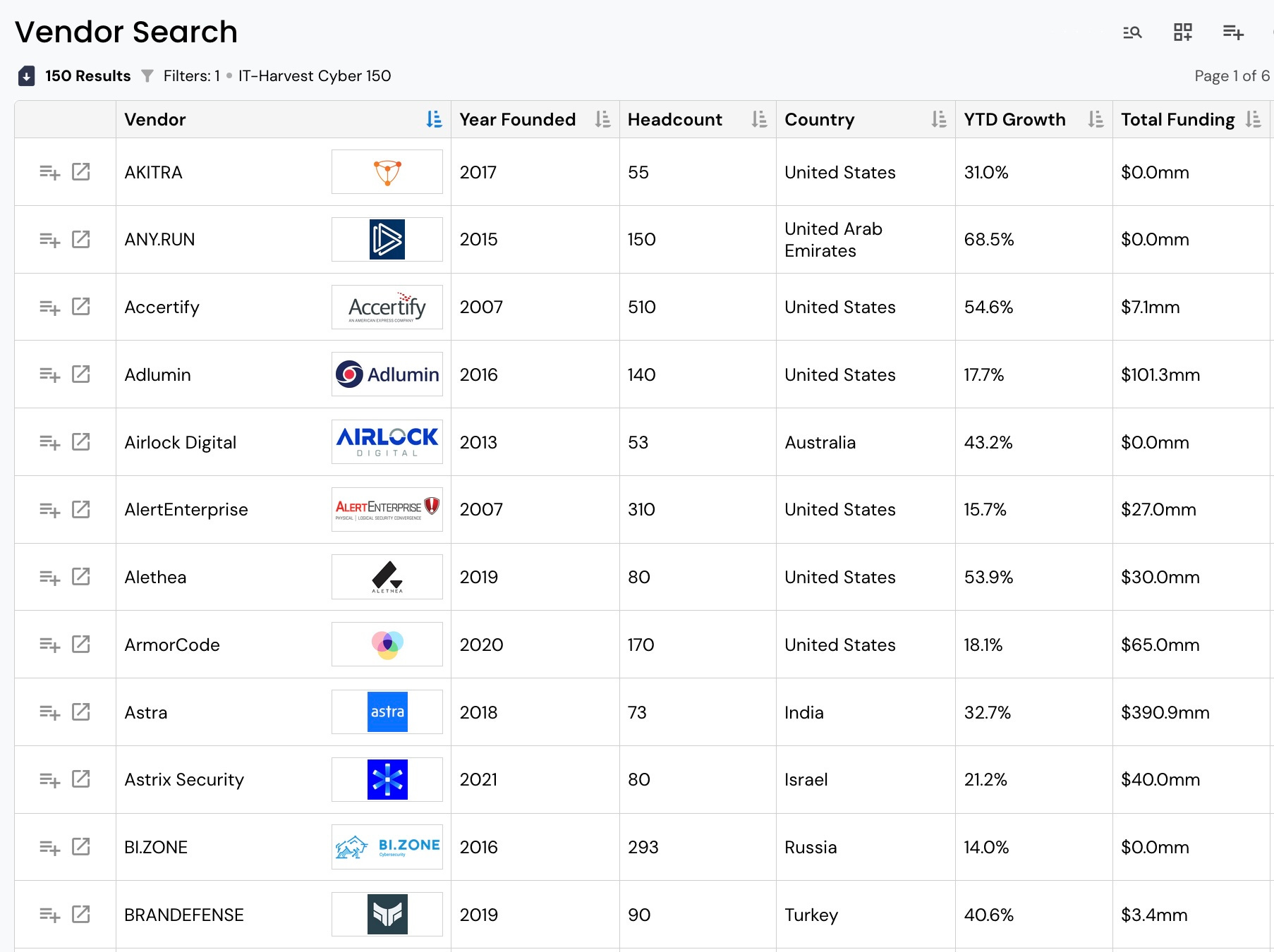Sort by Headcount column
The image size is (1274, 952).
[x=759, y=119]
